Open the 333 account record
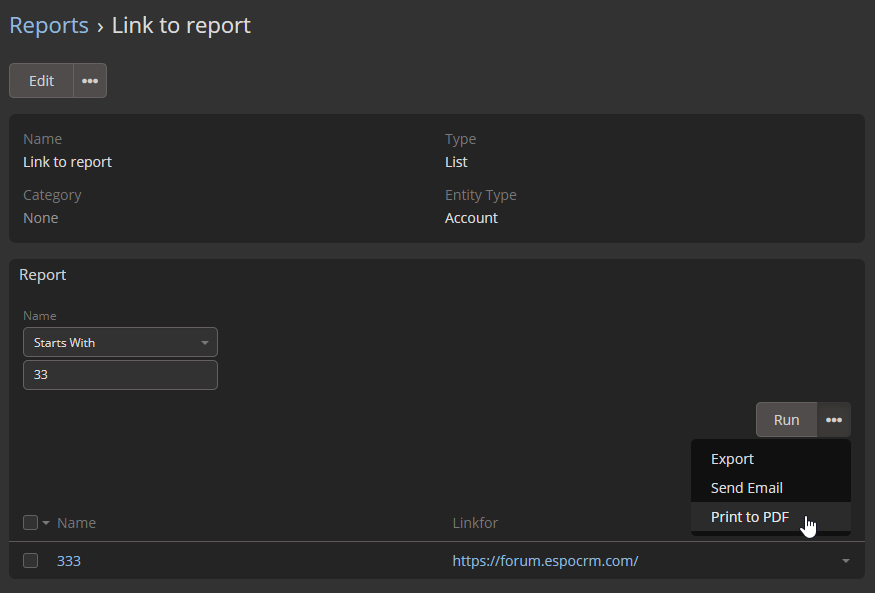The image size is (875, 593). click(x=69, y=561)
